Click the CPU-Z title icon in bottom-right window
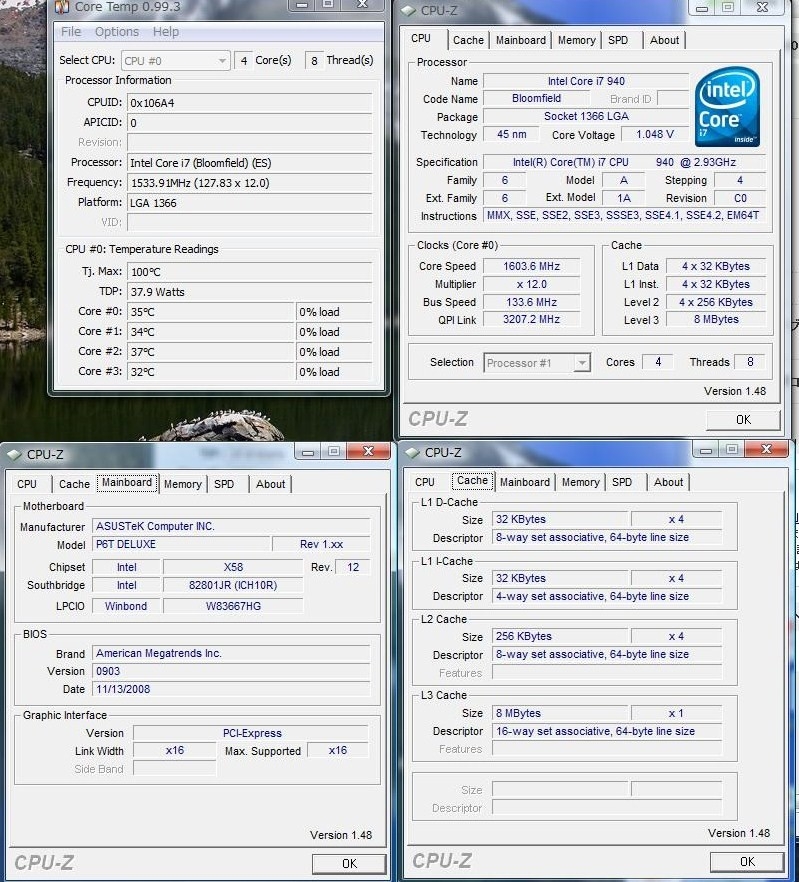The width and height of the screenshot is (799, 882). [x=412, y=452]
